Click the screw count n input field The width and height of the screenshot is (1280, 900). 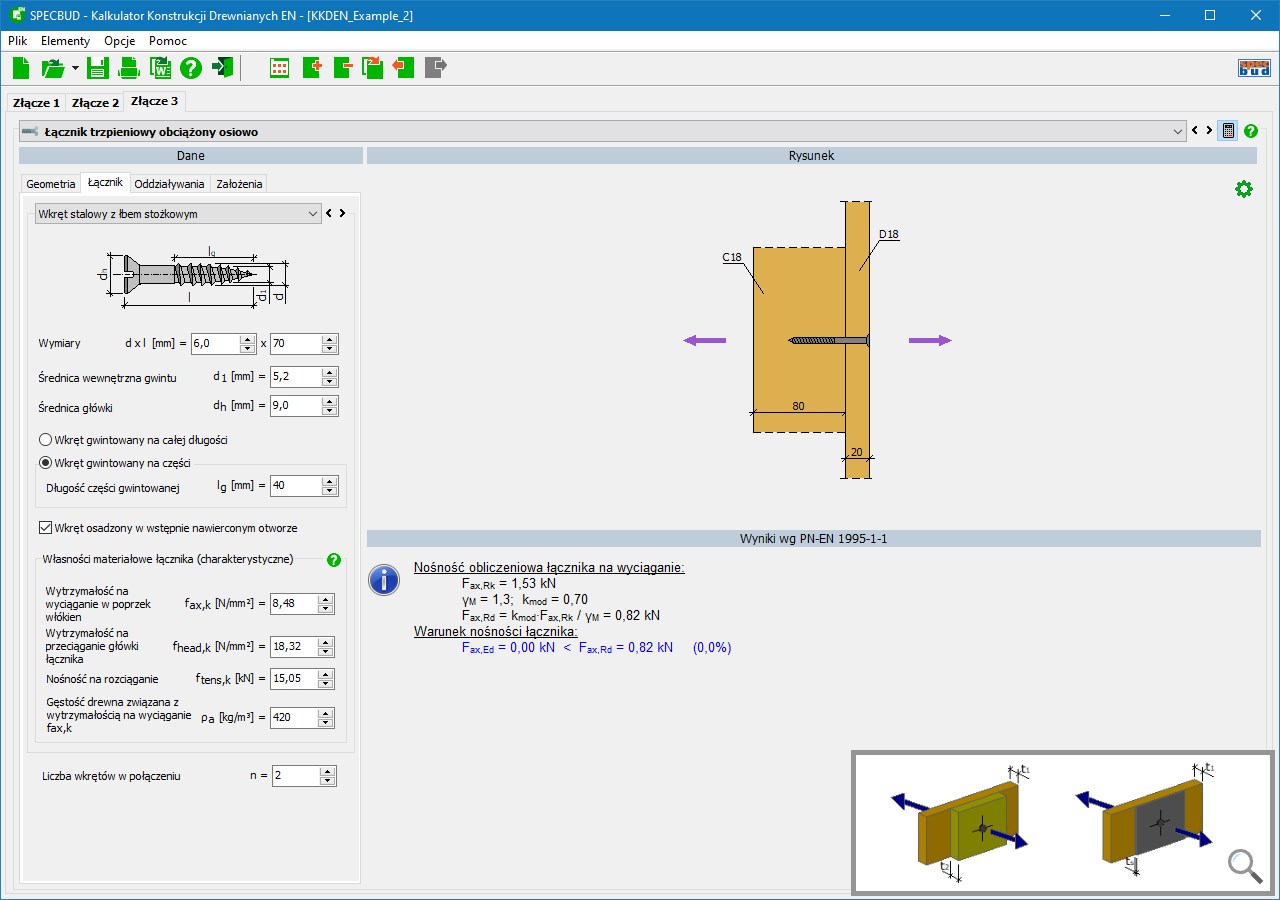pyautogui.click(x=295, y=776)
